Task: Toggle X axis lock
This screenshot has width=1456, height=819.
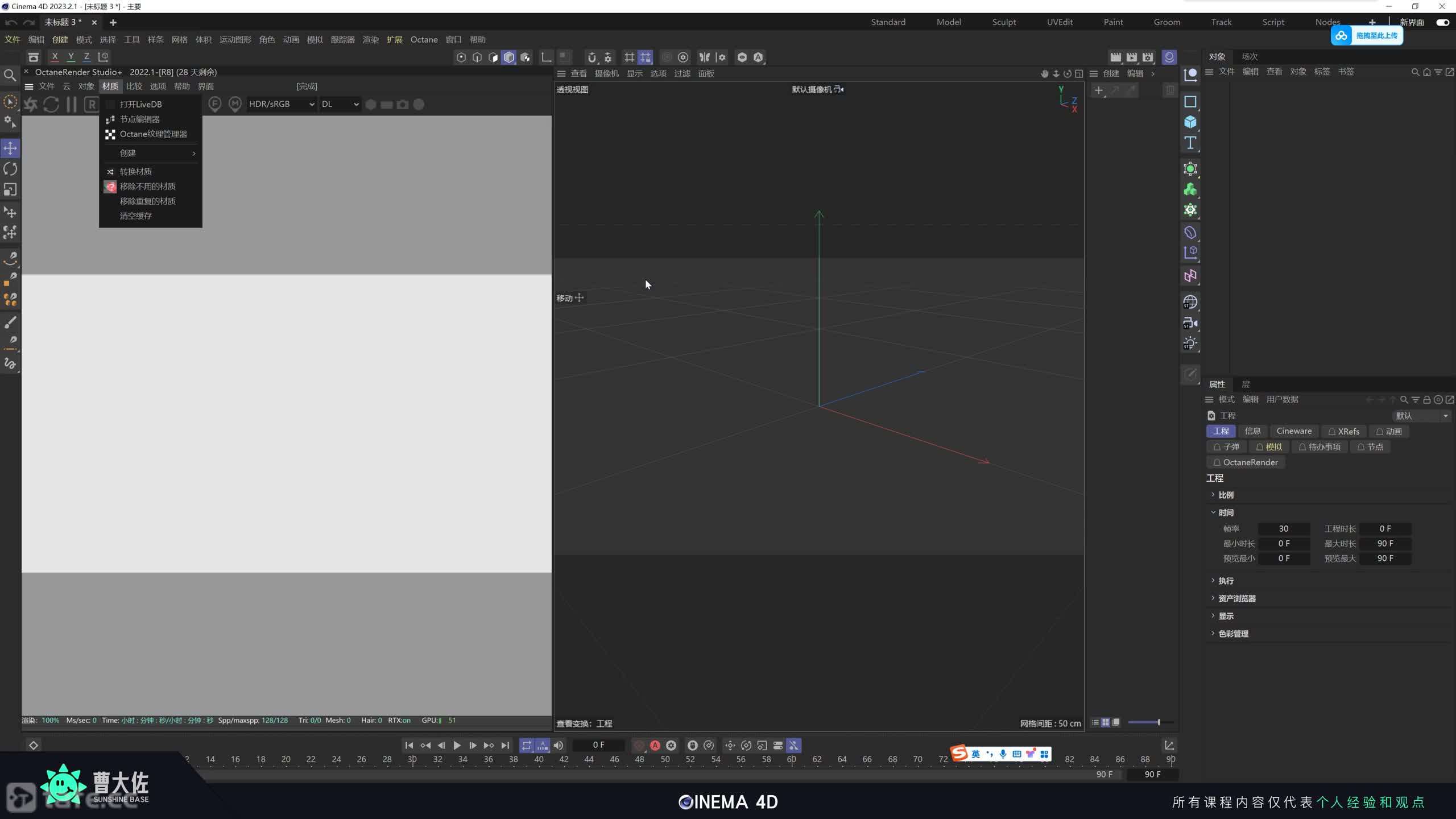Action: click(55, 57)
